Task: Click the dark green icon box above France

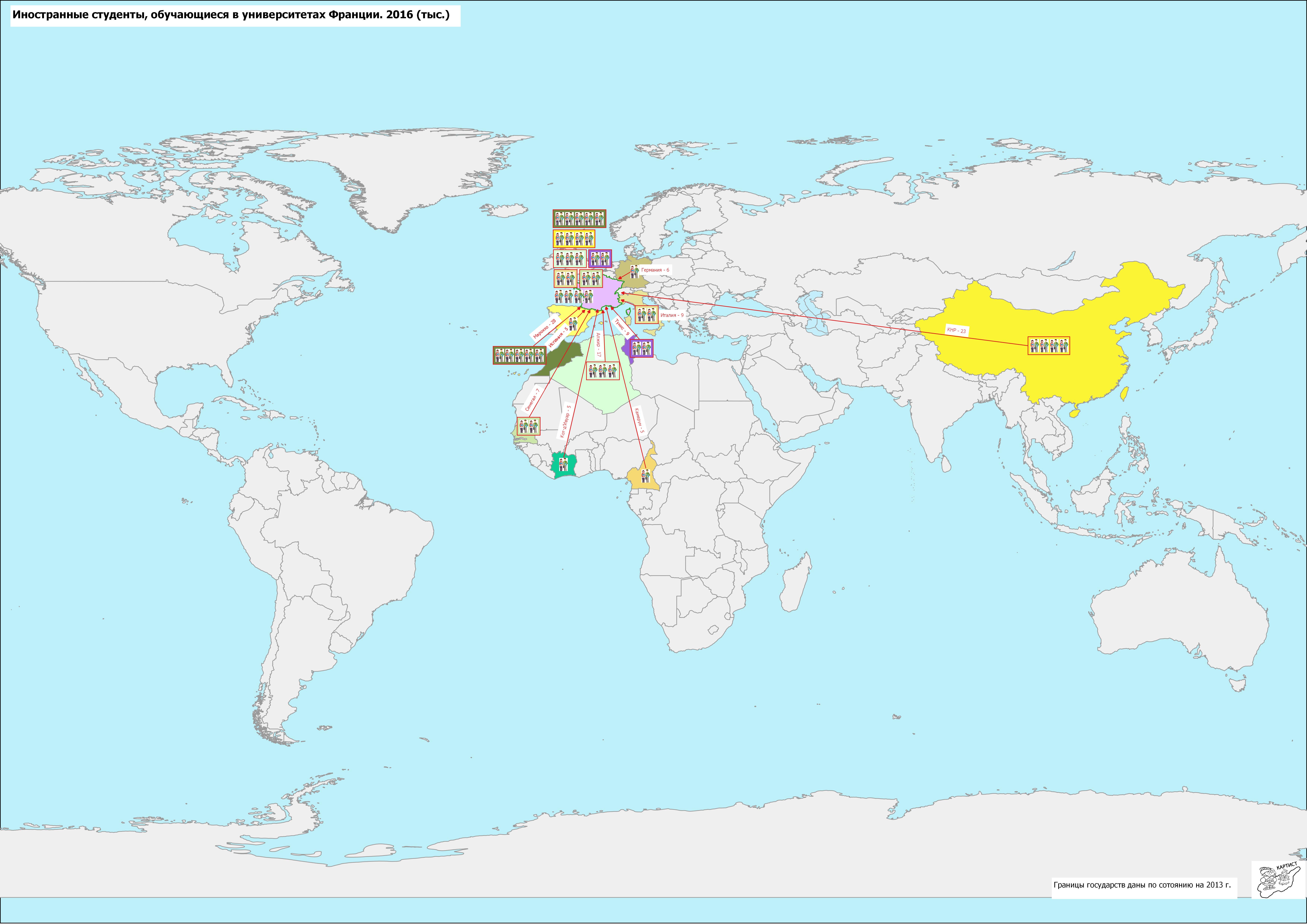Action: coord(579,219)
